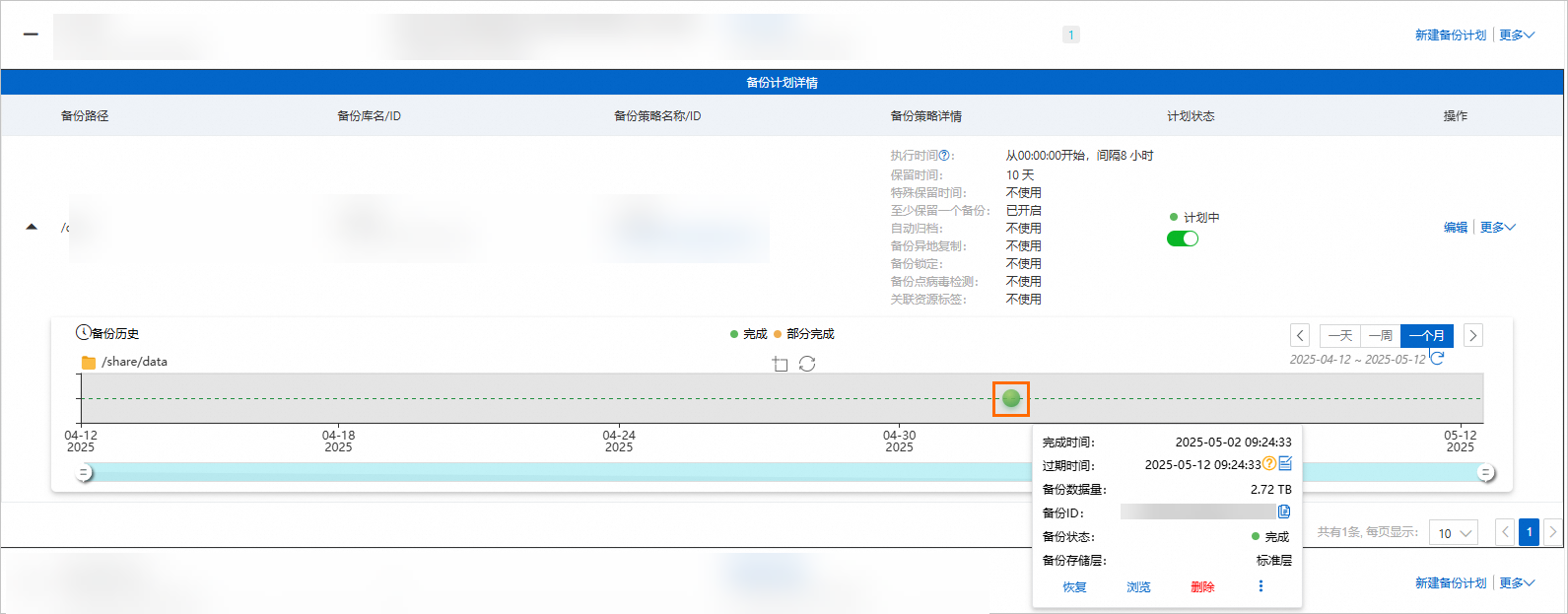The height and width of the screenshot is (614, 1568).
Task: Click the 2025-05-02 09:24:33 completion time
Action: (x=1233, y=442)
